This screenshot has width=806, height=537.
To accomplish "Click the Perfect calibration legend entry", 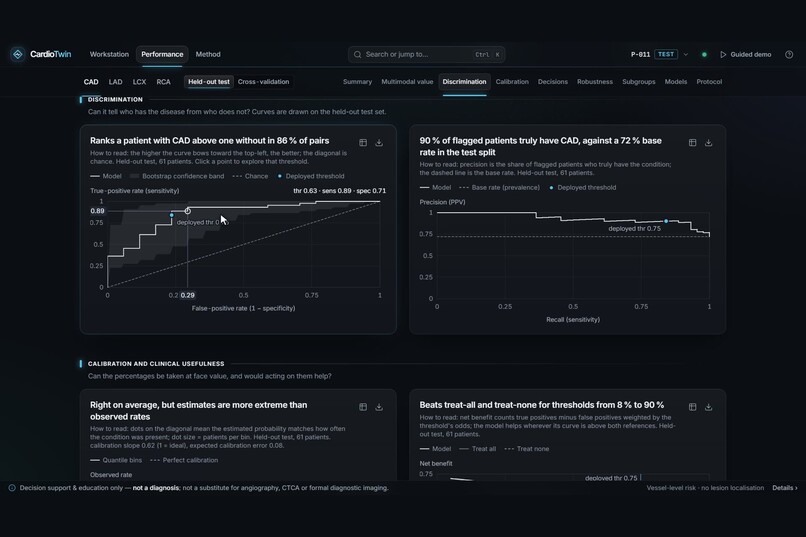I will click(184, 460).
